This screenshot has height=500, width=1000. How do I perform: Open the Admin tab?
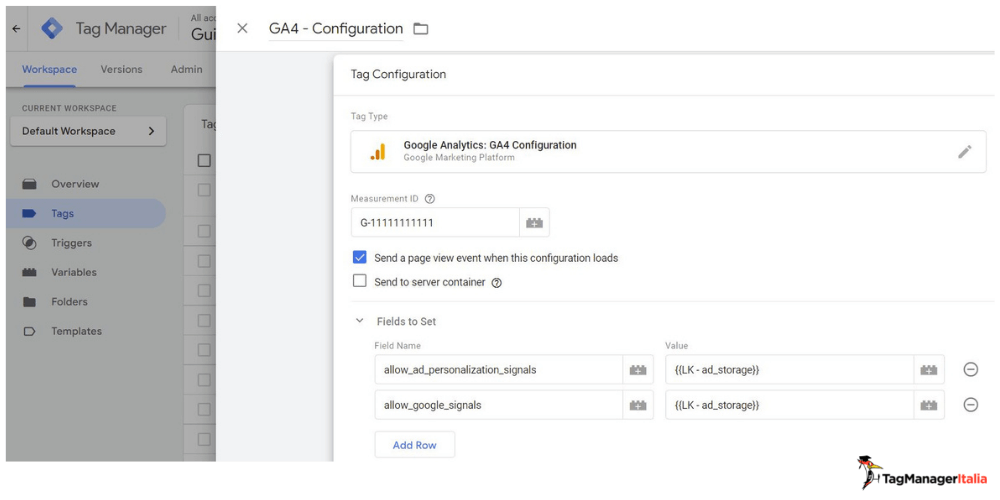coord(186,70)
